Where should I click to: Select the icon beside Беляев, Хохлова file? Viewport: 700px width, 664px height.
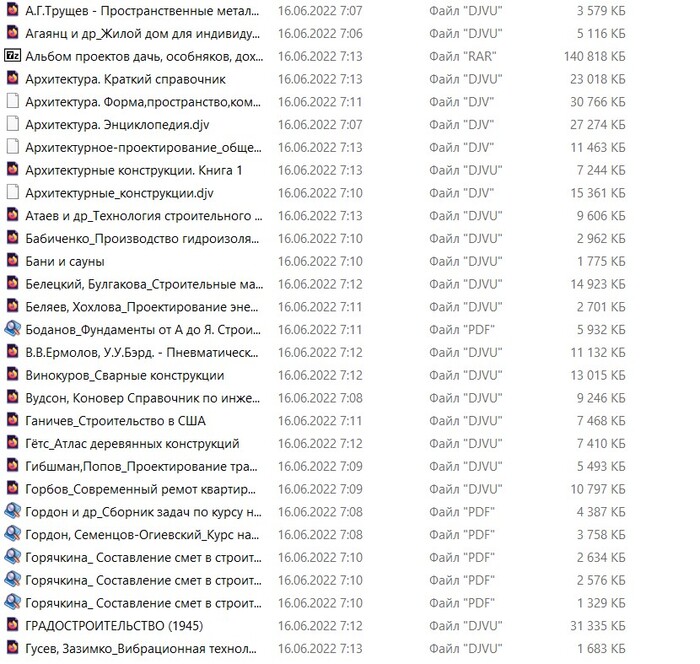tap(12, 306)
